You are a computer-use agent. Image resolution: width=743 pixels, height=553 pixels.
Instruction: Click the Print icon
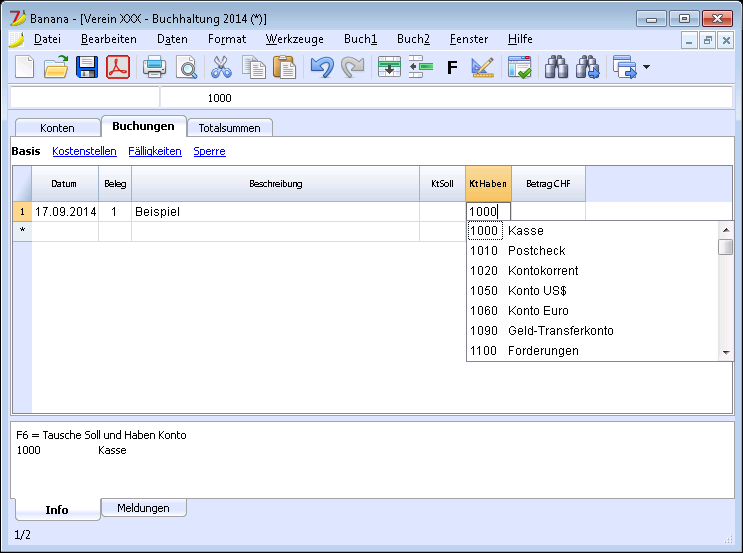pos(154,67)
